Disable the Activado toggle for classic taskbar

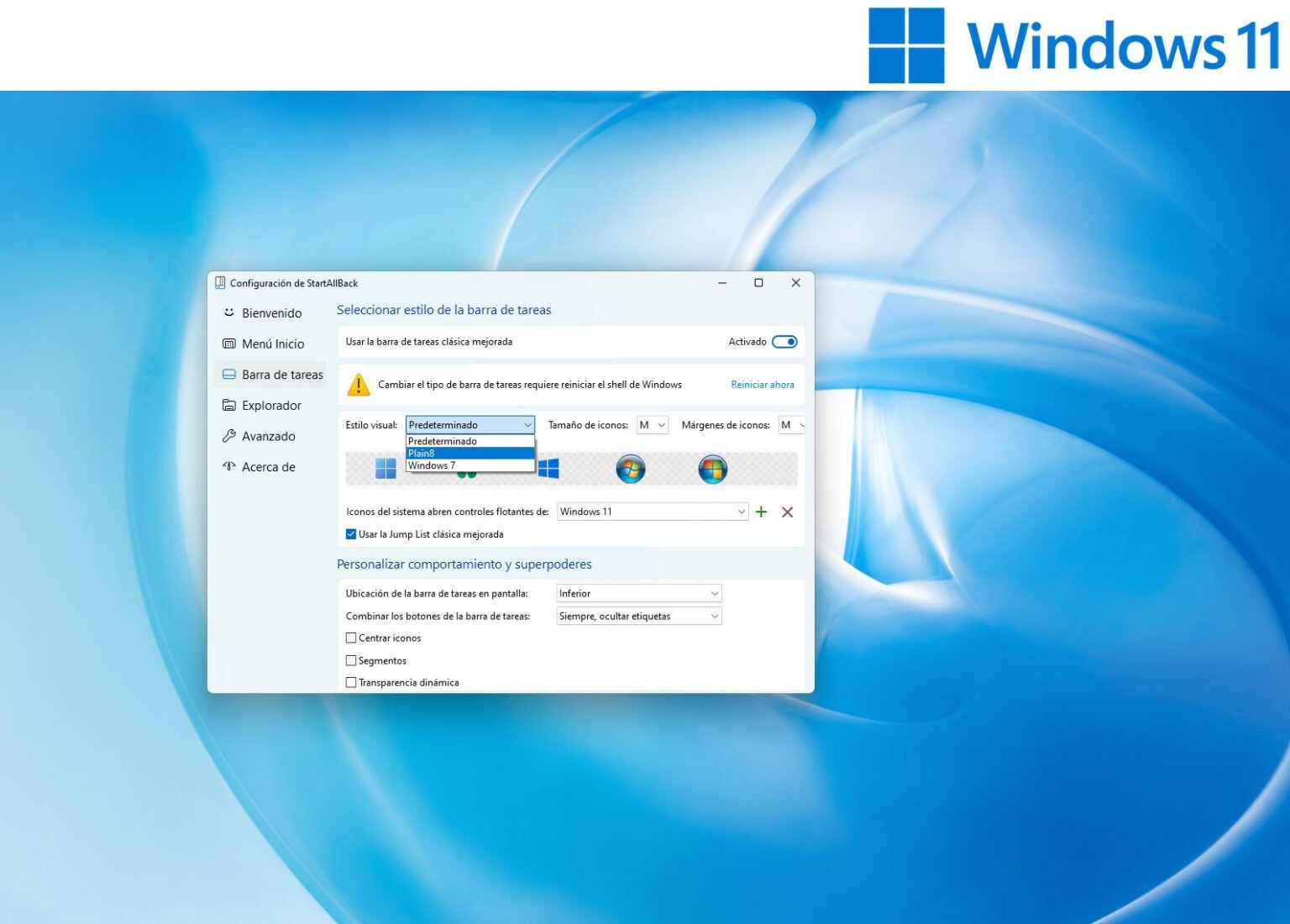(x=786, y=342)
